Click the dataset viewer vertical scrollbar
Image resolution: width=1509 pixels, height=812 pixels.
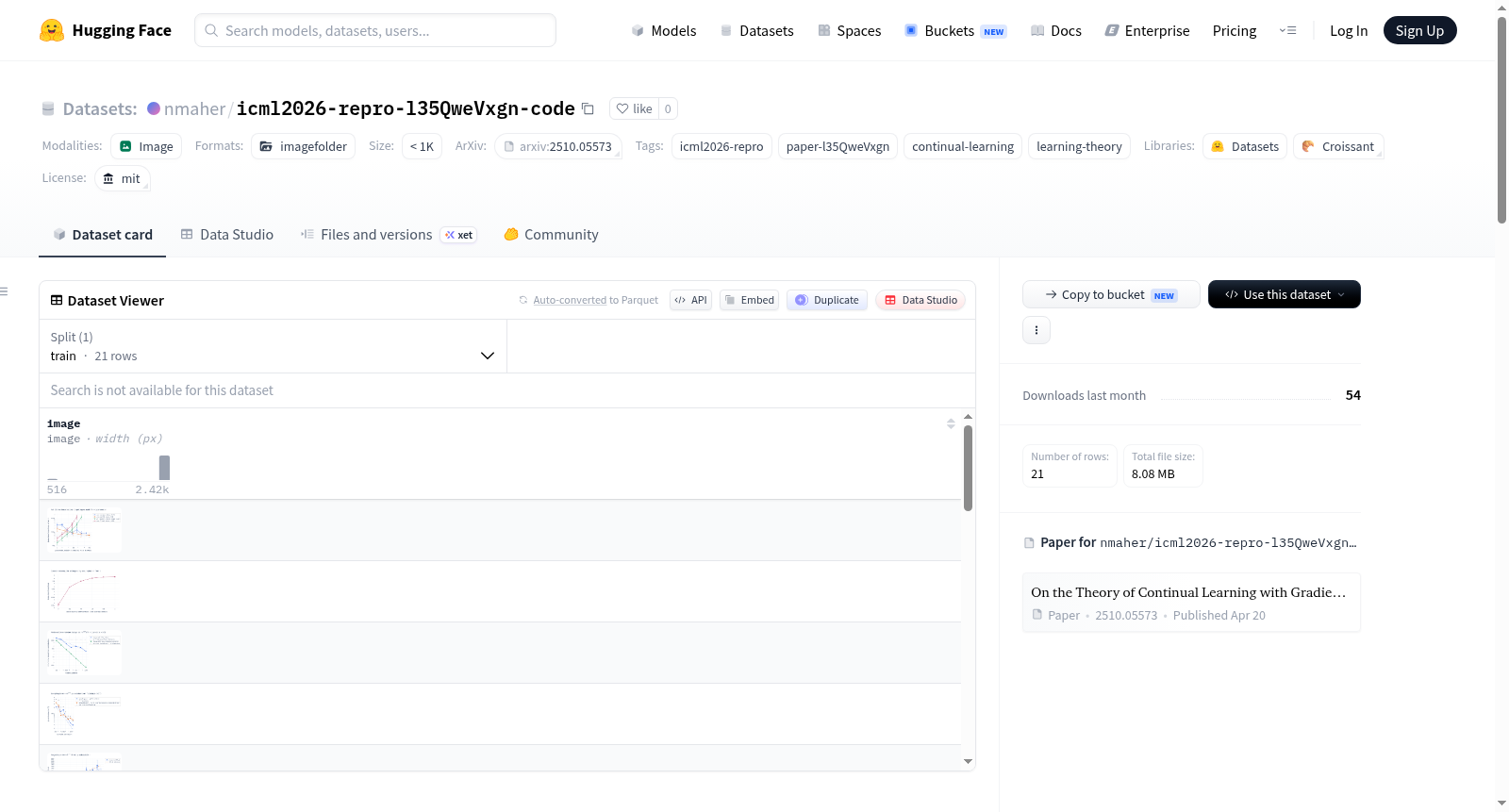click(968, 468)
